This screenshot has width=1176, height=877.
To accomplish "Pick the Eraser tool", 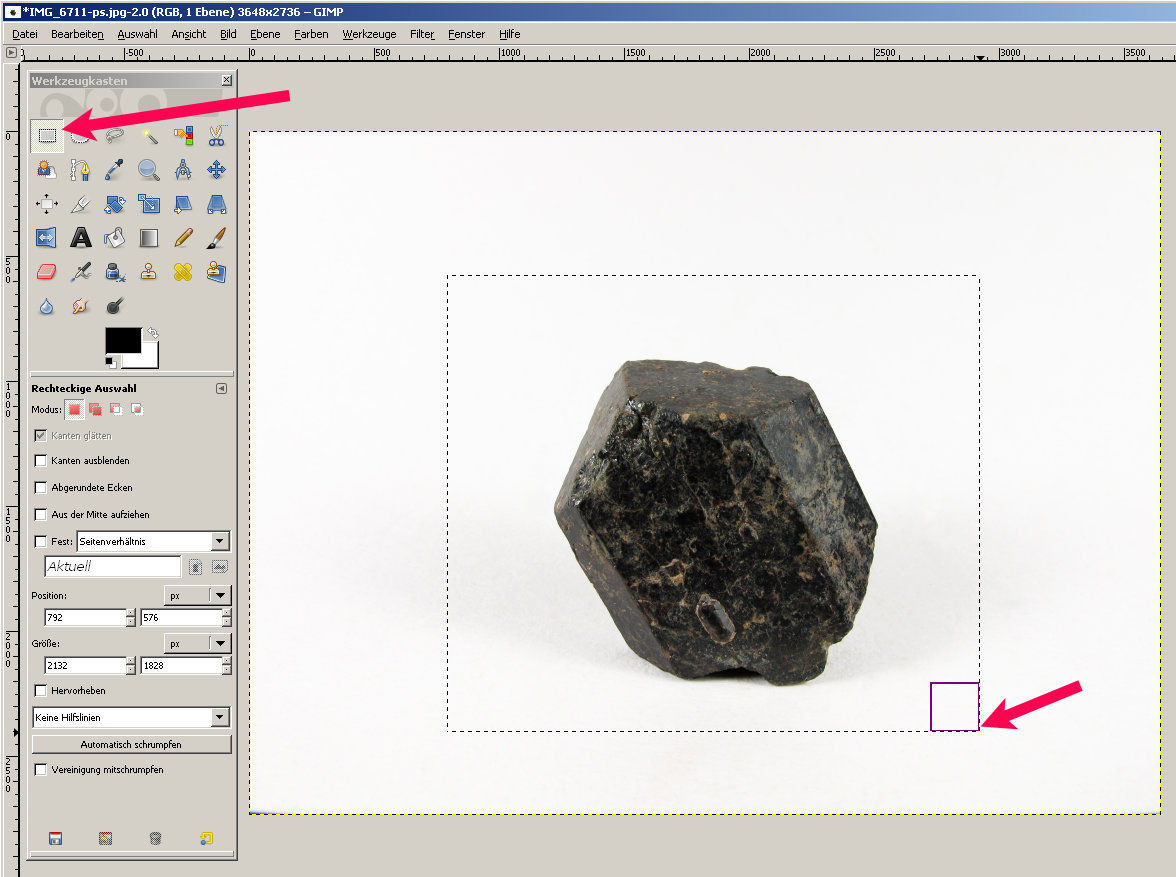I will (x=47, y=271).
